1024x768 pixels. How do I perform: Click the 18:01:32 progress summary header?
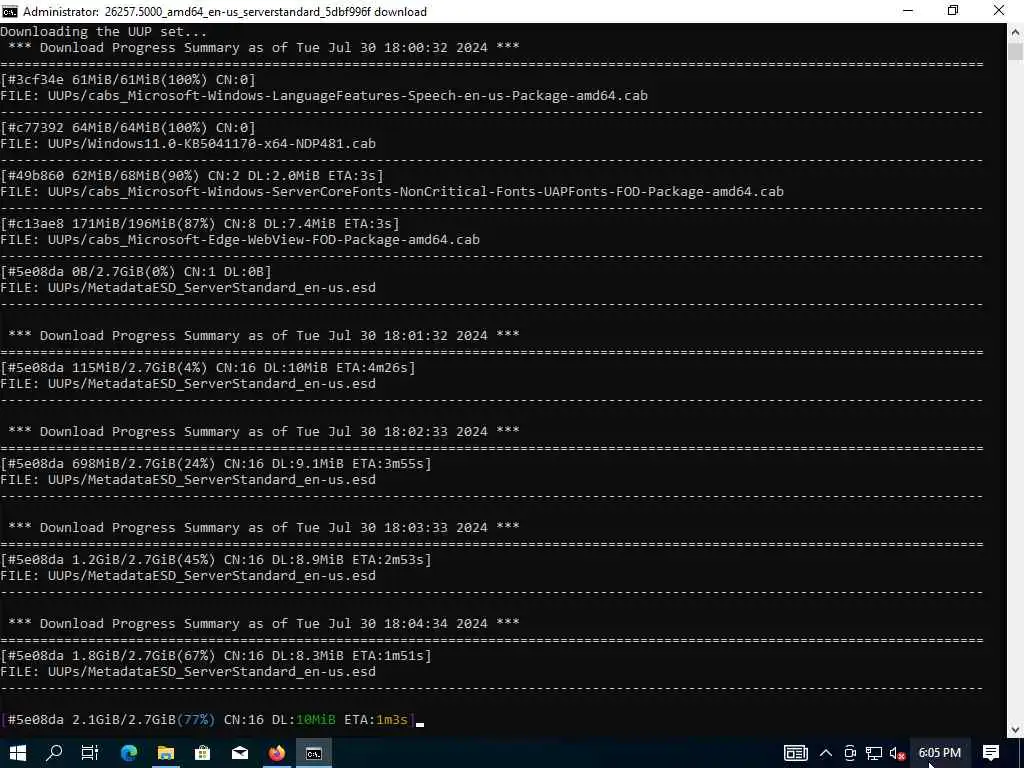pyautogui.click(x=264, y=336)
